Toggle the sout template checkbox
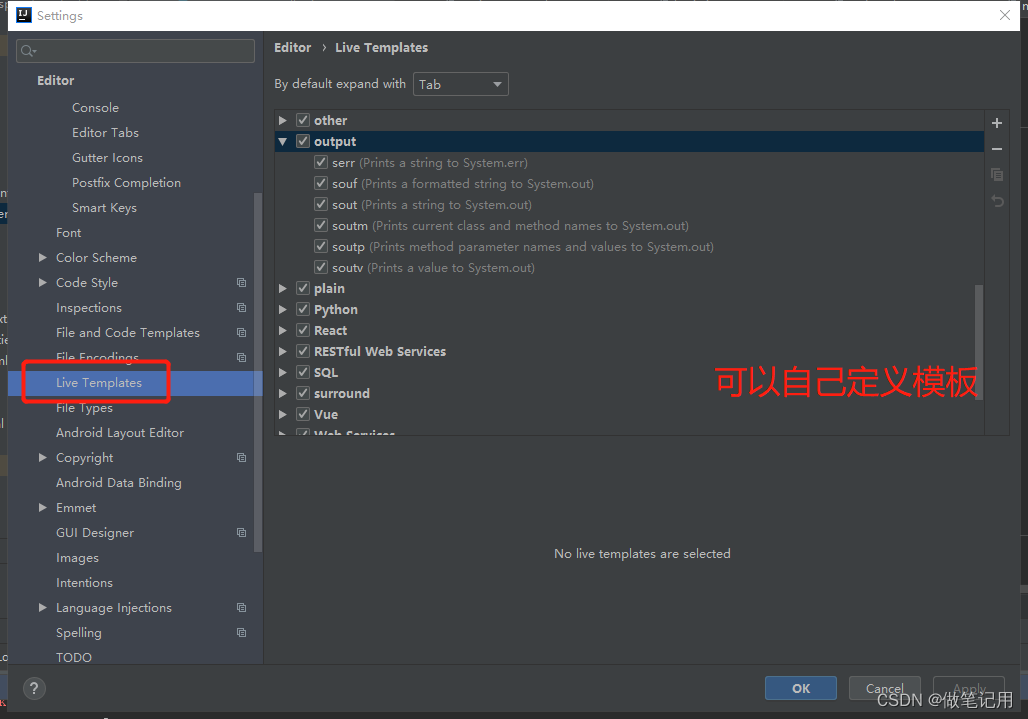 [321, 204]
